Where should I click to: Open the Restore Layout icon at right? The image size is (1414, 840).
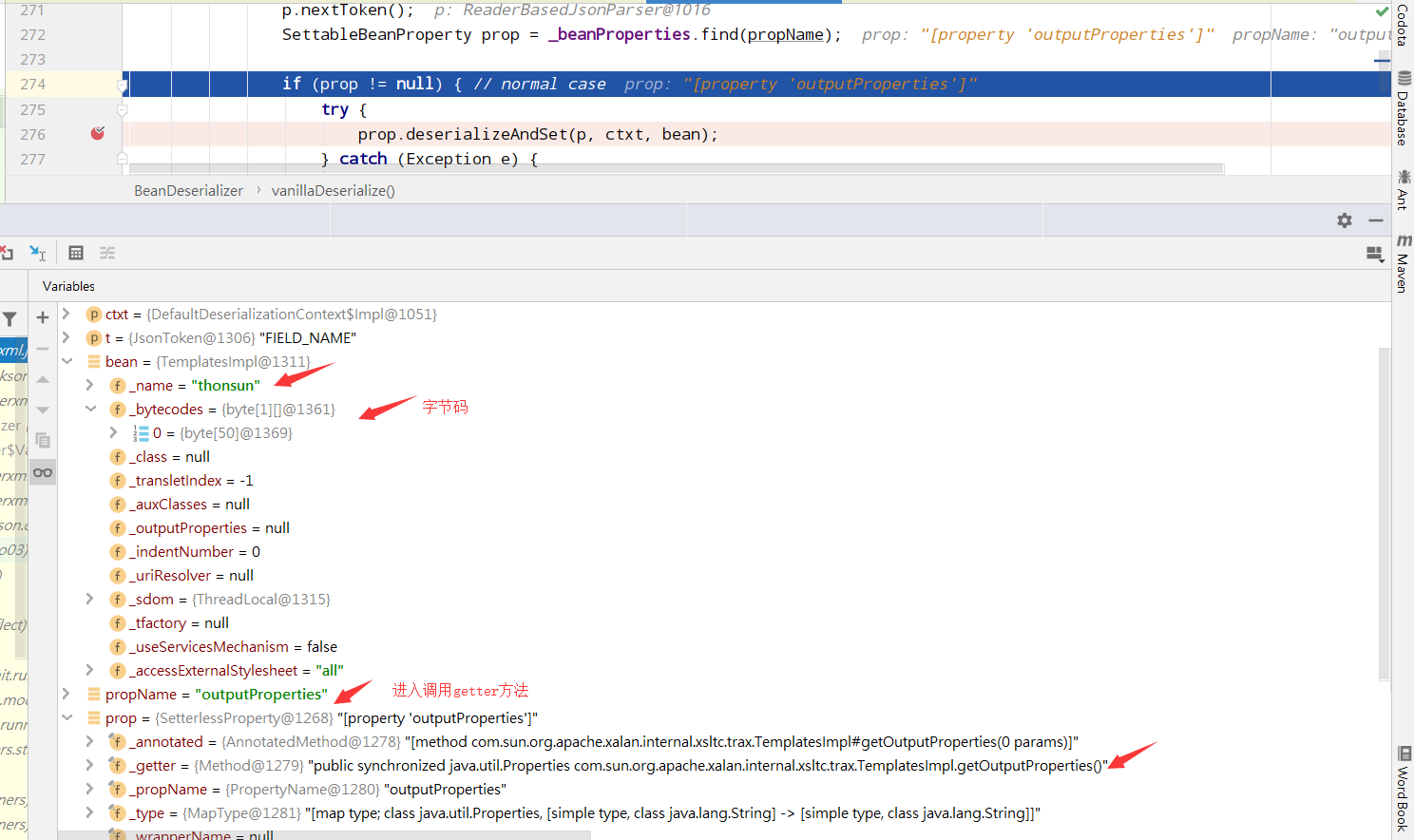click(1375, 255)
